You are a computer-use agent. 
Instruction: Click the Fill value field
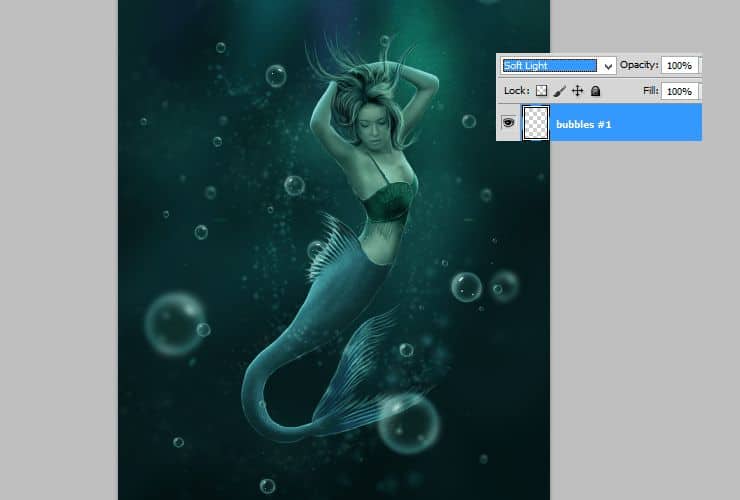pos(679,91)
